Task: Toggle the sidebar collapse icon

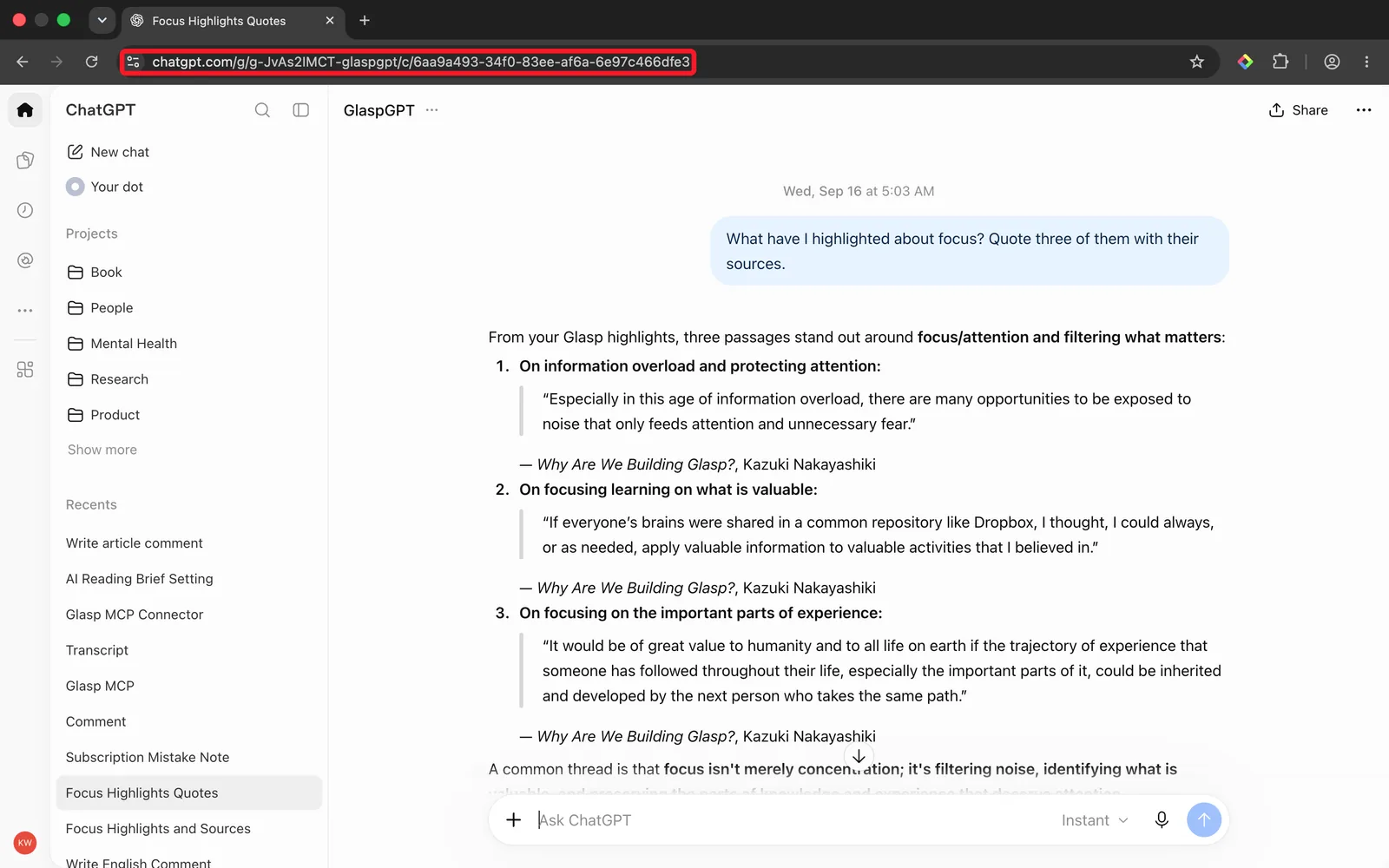Action: 301,110
